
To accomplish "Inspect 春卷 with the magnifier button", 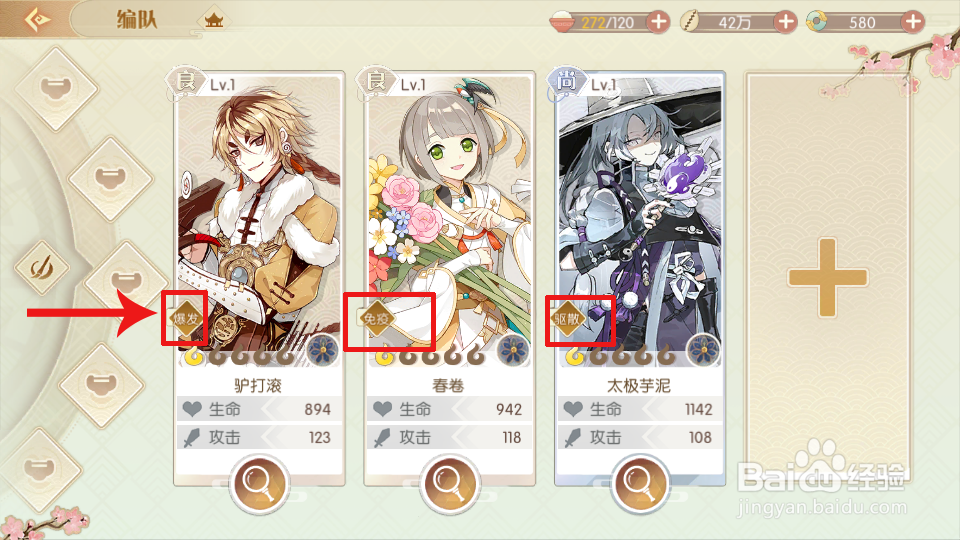I will [449, 484].
